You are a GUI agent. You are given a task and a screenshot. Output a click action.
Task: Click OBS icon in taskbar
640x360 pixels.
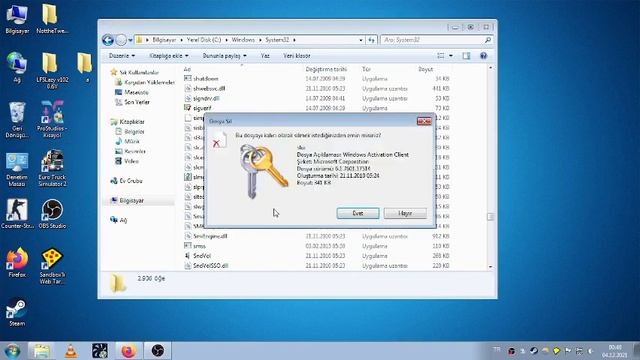(x=158, y=351)
